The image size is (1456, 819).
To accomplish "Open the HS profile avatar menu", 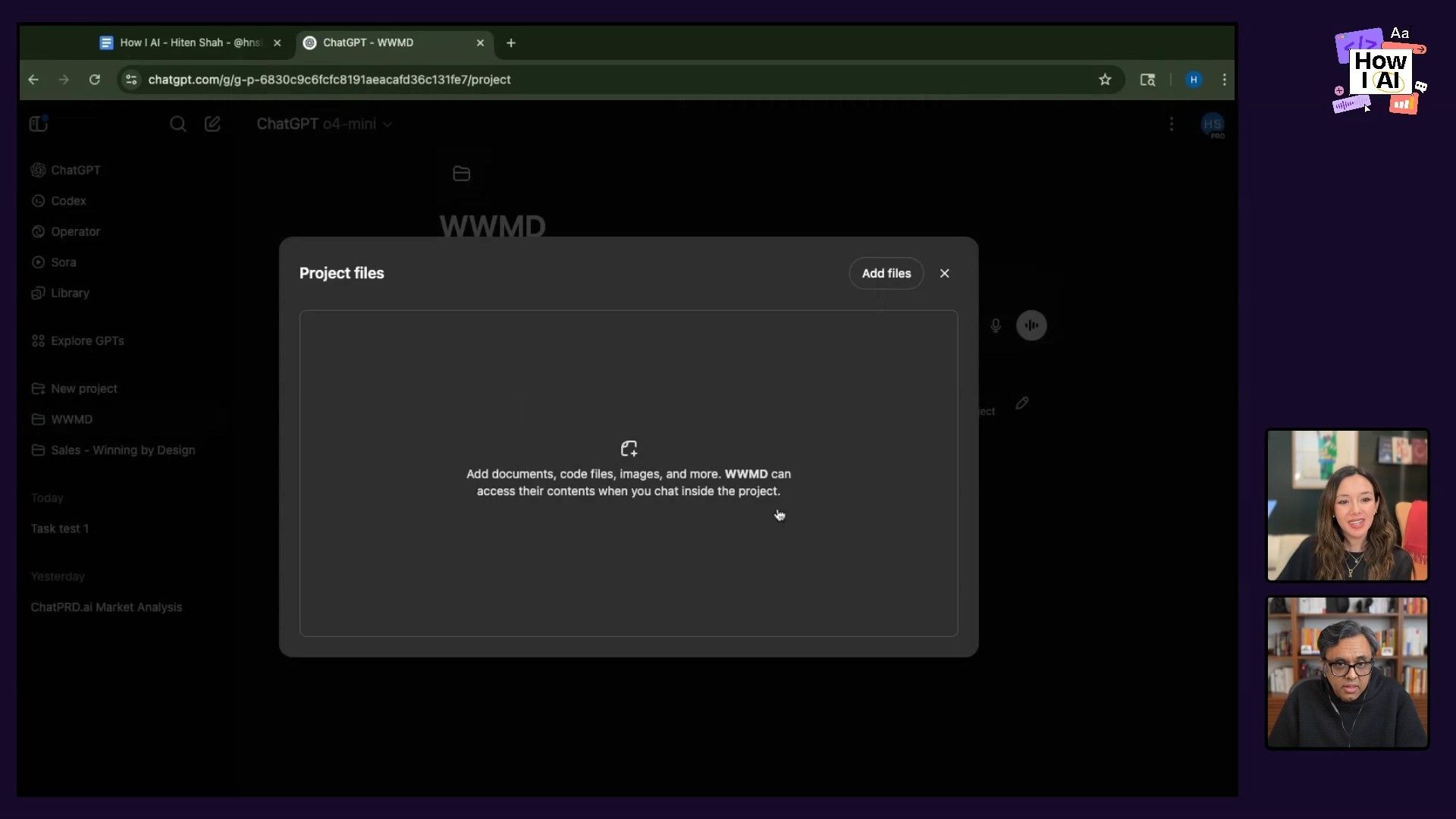I will (x=1212, y=124).
